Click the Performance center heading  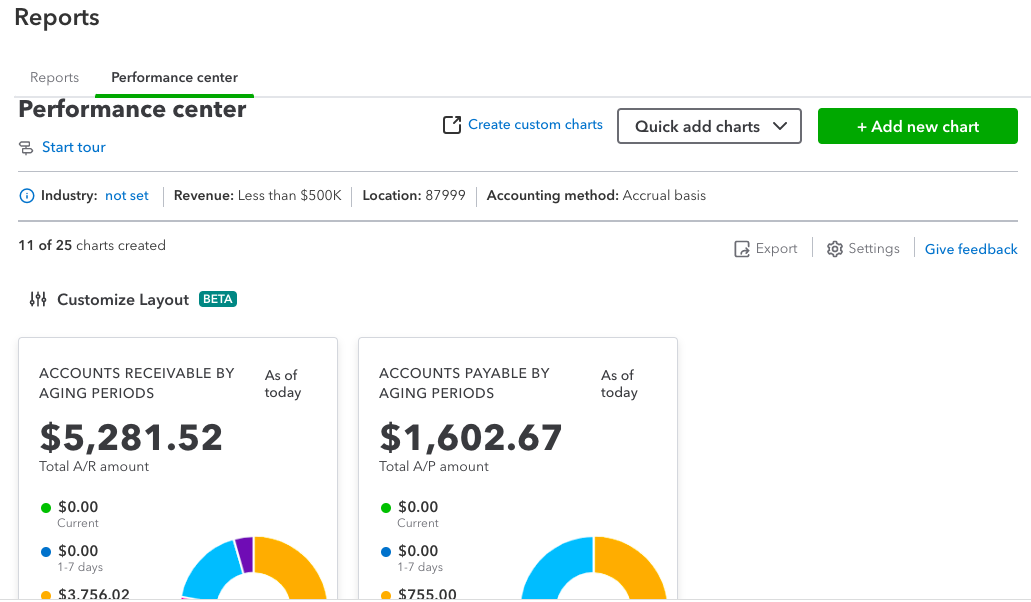point(132,109)
